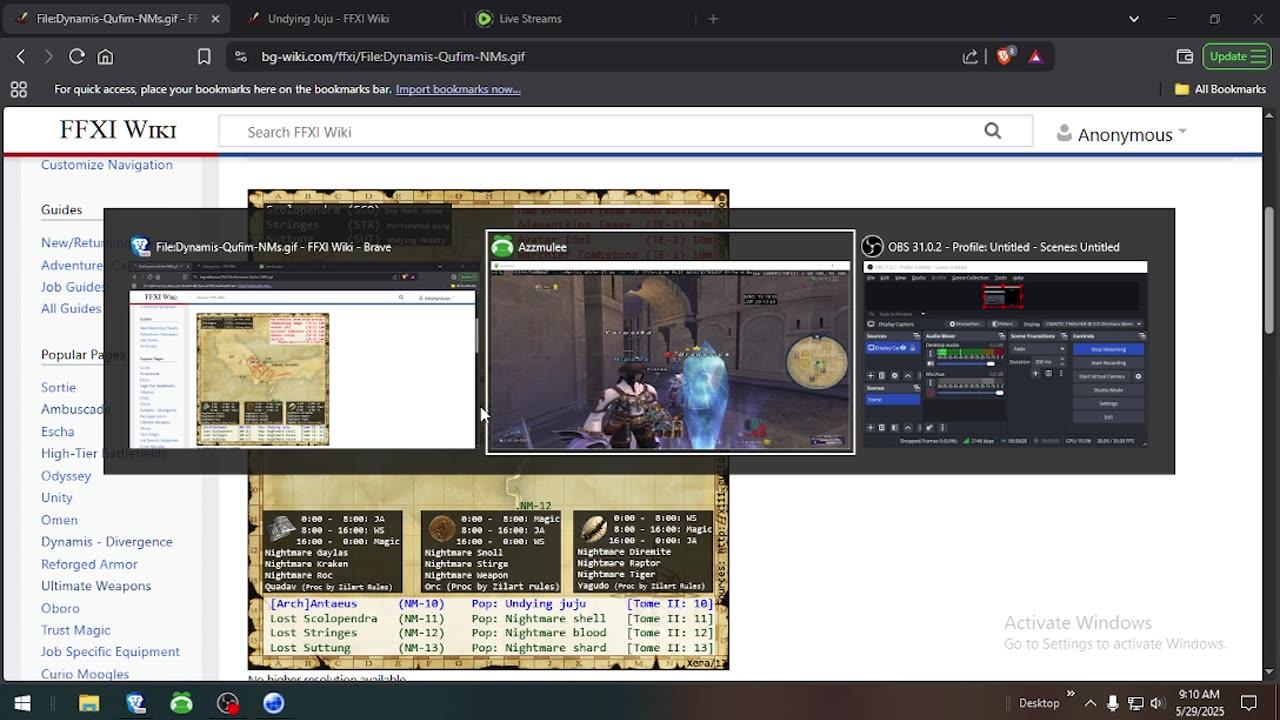This screenshot has width=1280, height=720.
Task: Select the OBS 31.0.2 window thumbnail
Action: (x=1005, y=341)
